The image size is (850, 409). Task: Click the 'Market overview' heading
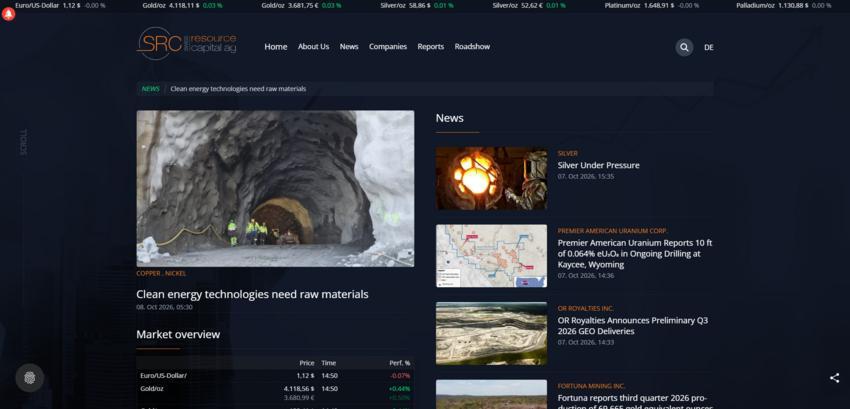point(178,335)
